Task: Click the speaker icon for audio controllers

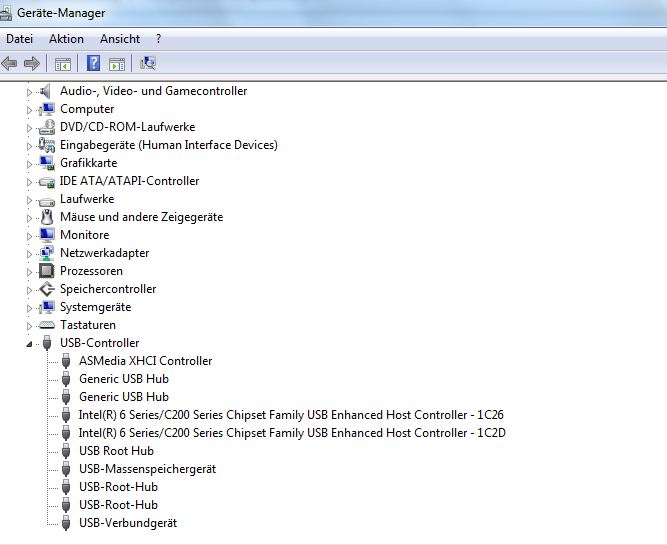Action: pos(45,91)
